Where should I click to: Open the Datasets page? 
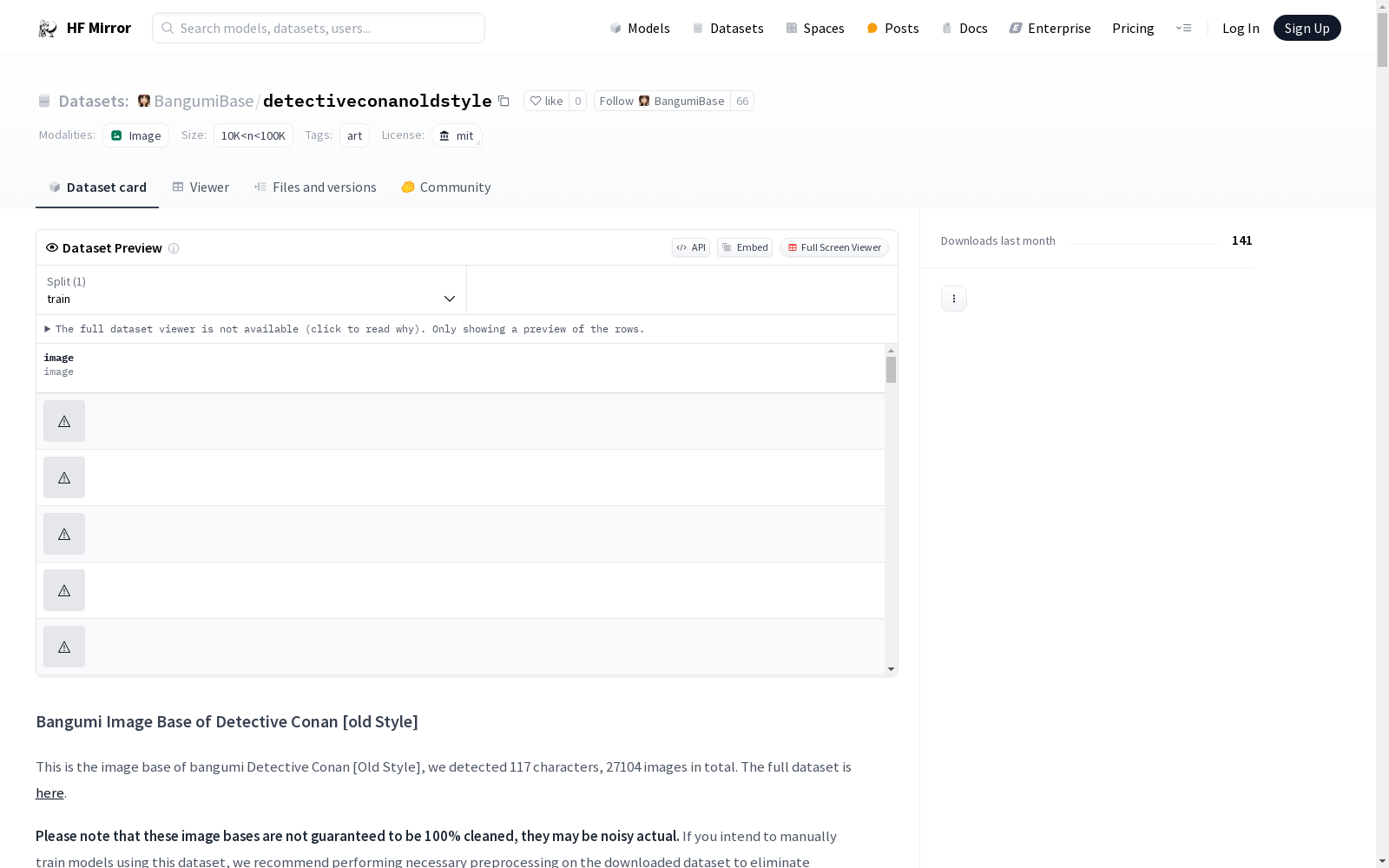pyautogui.click(x=727, y=28)
